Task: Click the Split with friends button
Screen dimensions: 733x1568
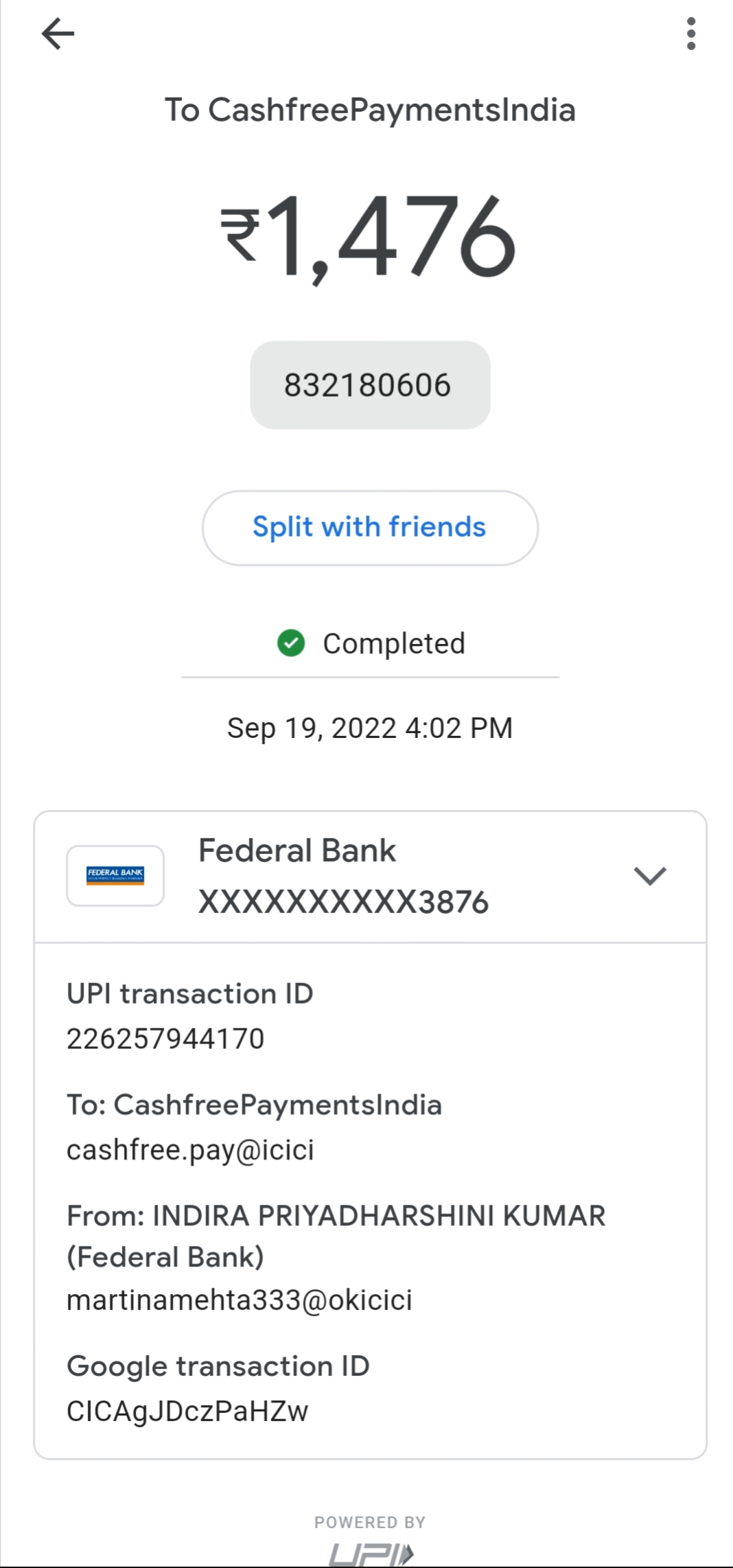Action: point(370,527)
